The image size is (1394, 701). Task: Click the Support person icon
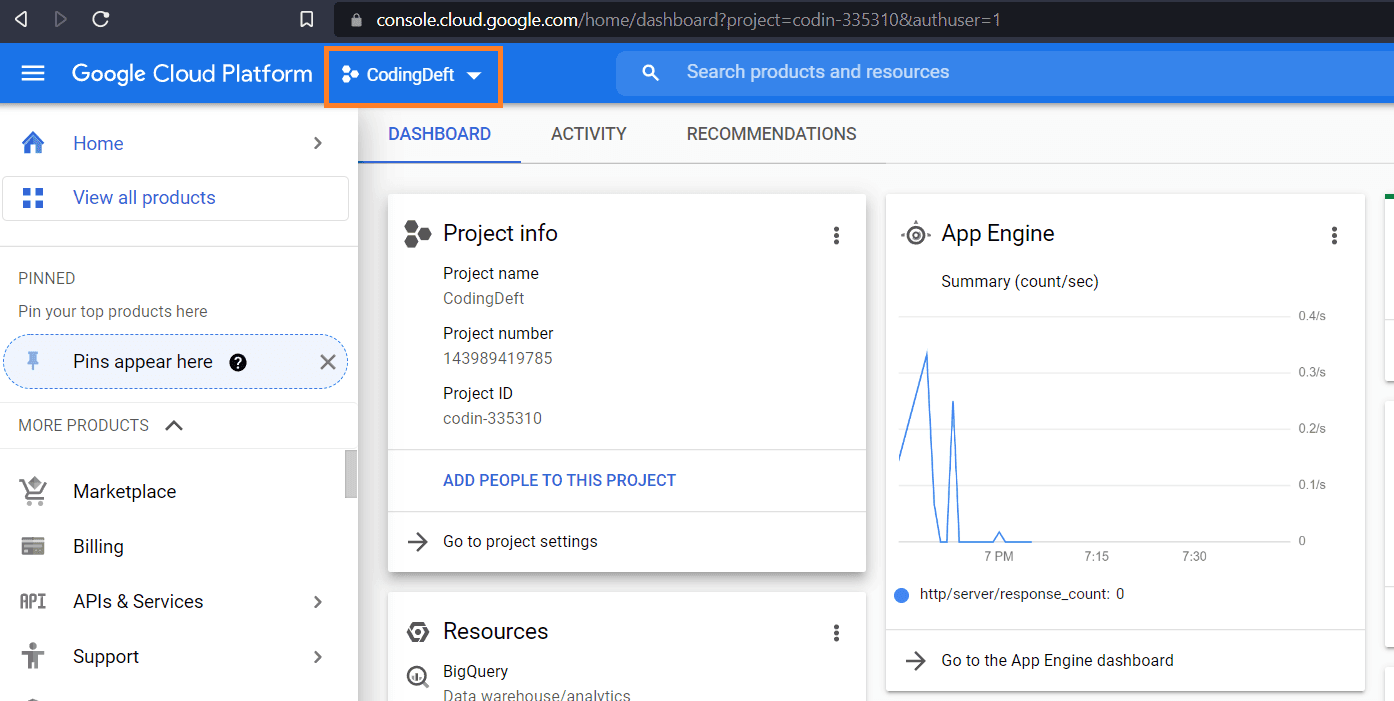coord(33,656)
